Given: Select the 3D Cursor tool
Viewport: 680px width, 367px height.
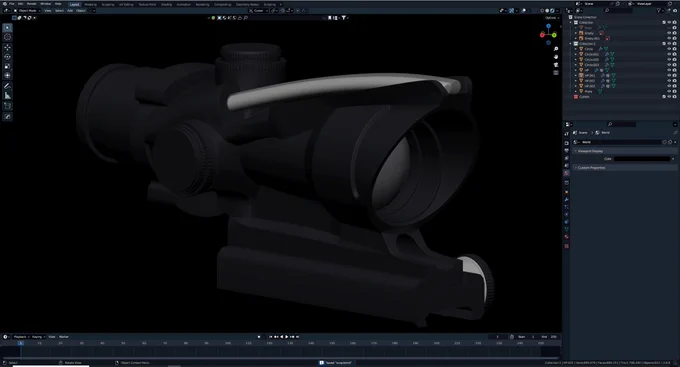Looking at the screenshot, I should [x=7, y=37].
